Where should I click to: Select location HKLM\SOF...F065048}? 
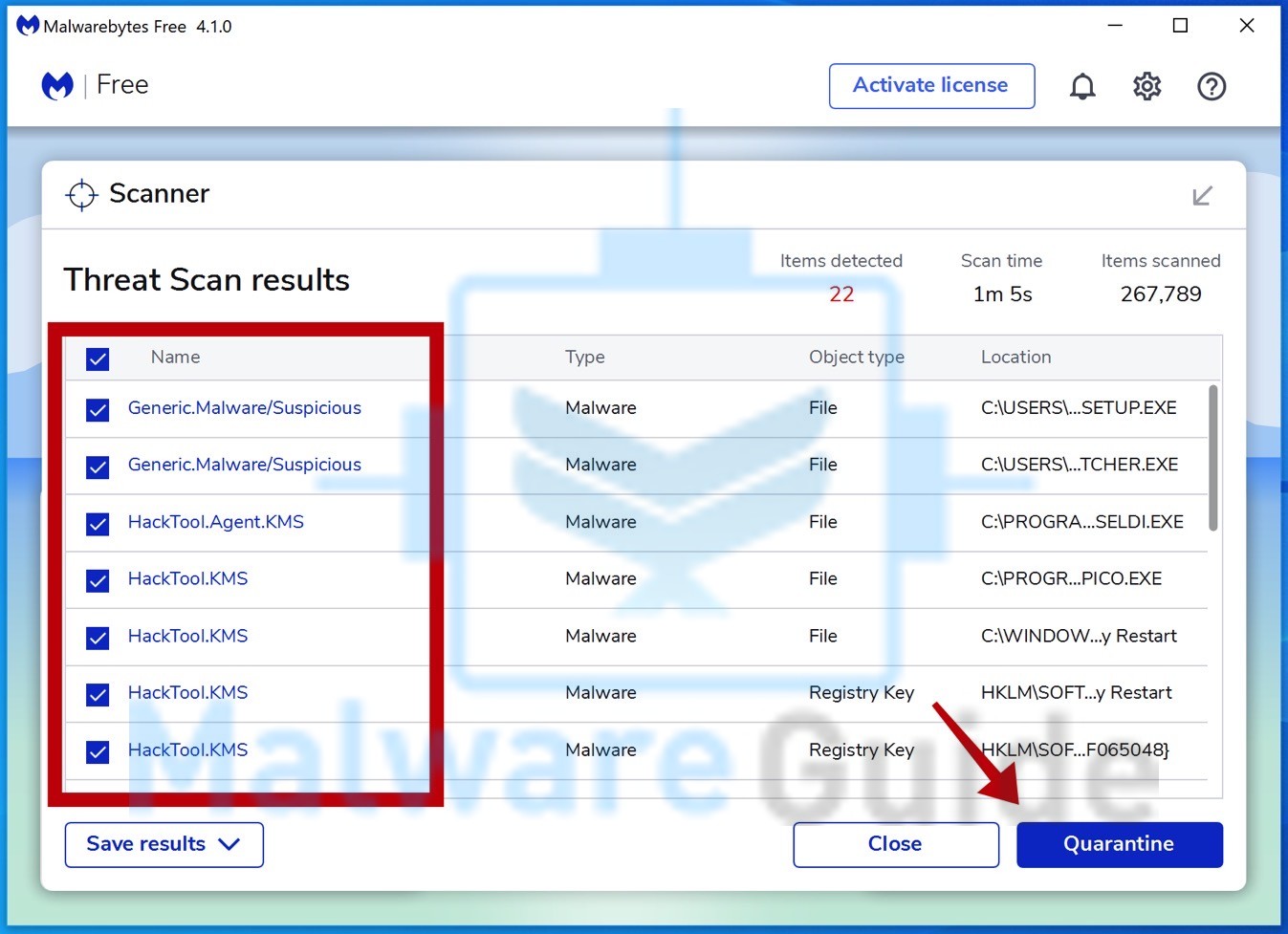point(1075,750)
